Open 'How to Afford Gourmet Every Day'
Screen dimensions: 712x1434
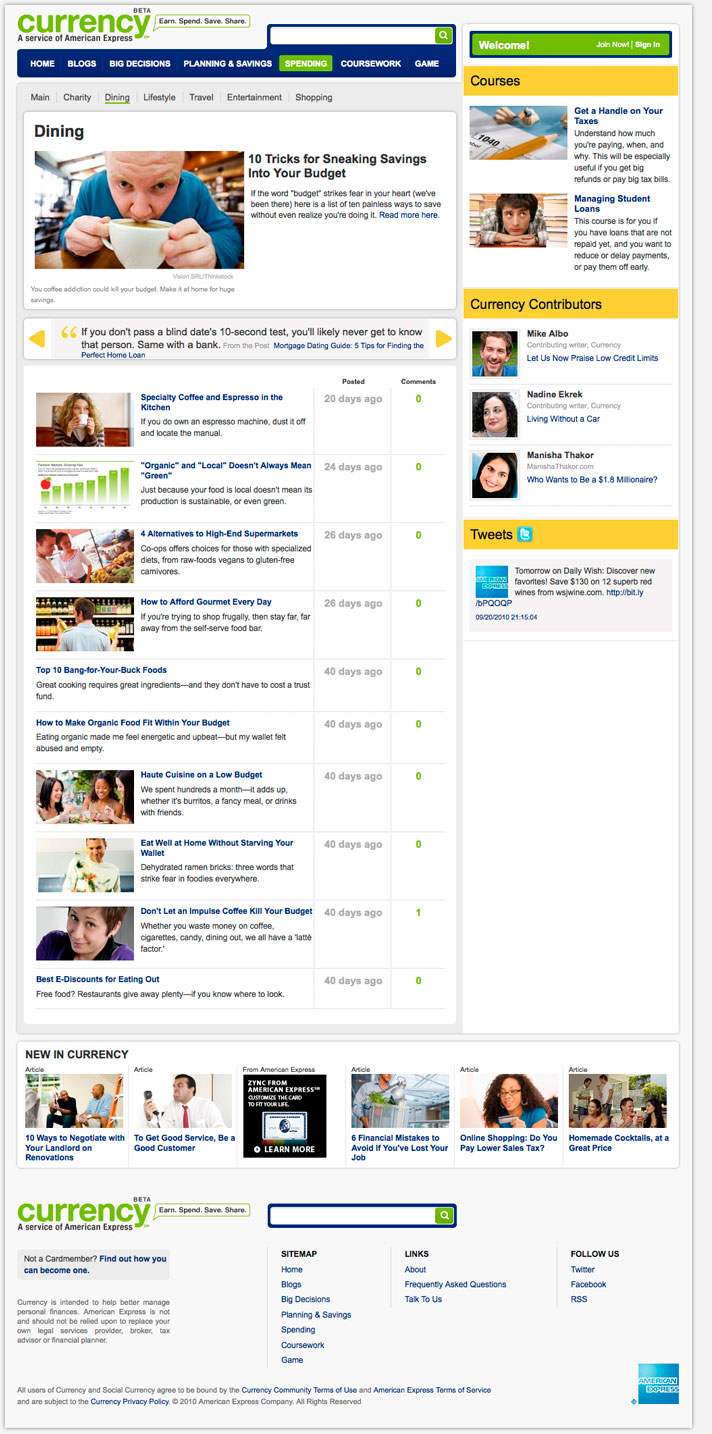pyautogui.click(x=206, y=602)
